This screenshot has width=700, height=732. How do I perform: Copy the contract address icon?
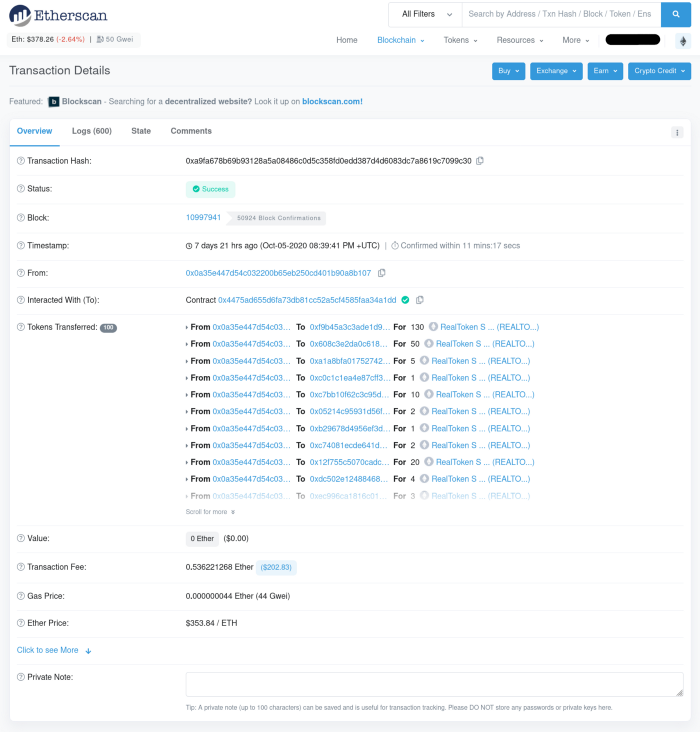420,300
